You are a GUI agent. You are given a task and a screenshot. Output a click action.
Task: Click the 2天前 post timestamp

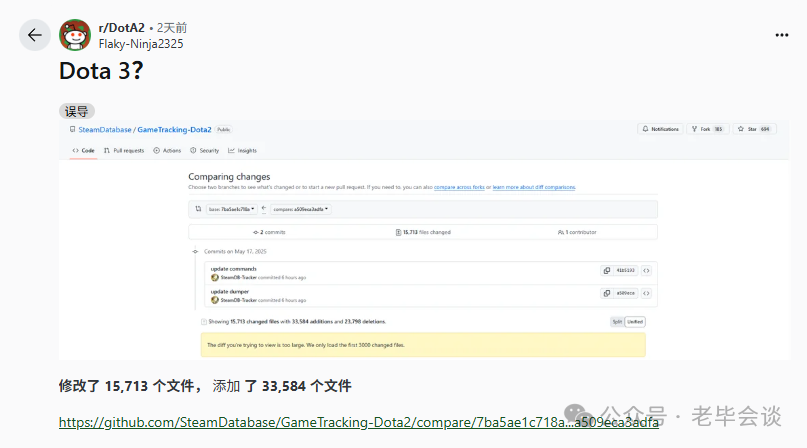pos(172,28)
